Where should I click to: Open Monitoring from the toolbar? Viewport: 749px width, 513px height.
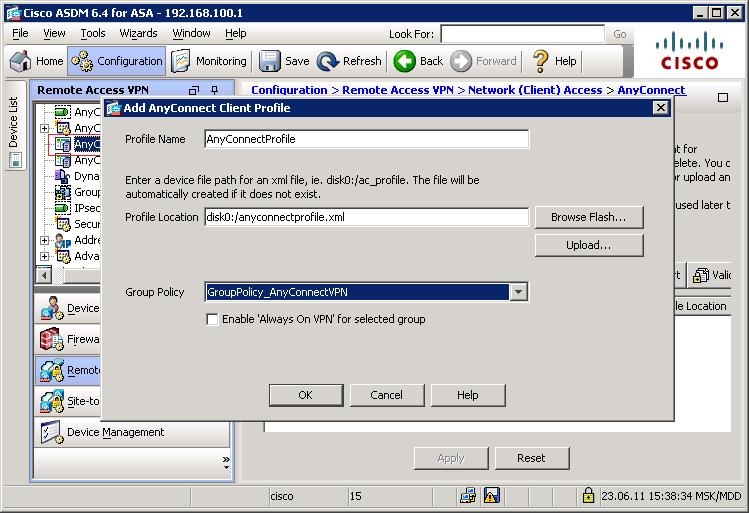click(209, 61)
